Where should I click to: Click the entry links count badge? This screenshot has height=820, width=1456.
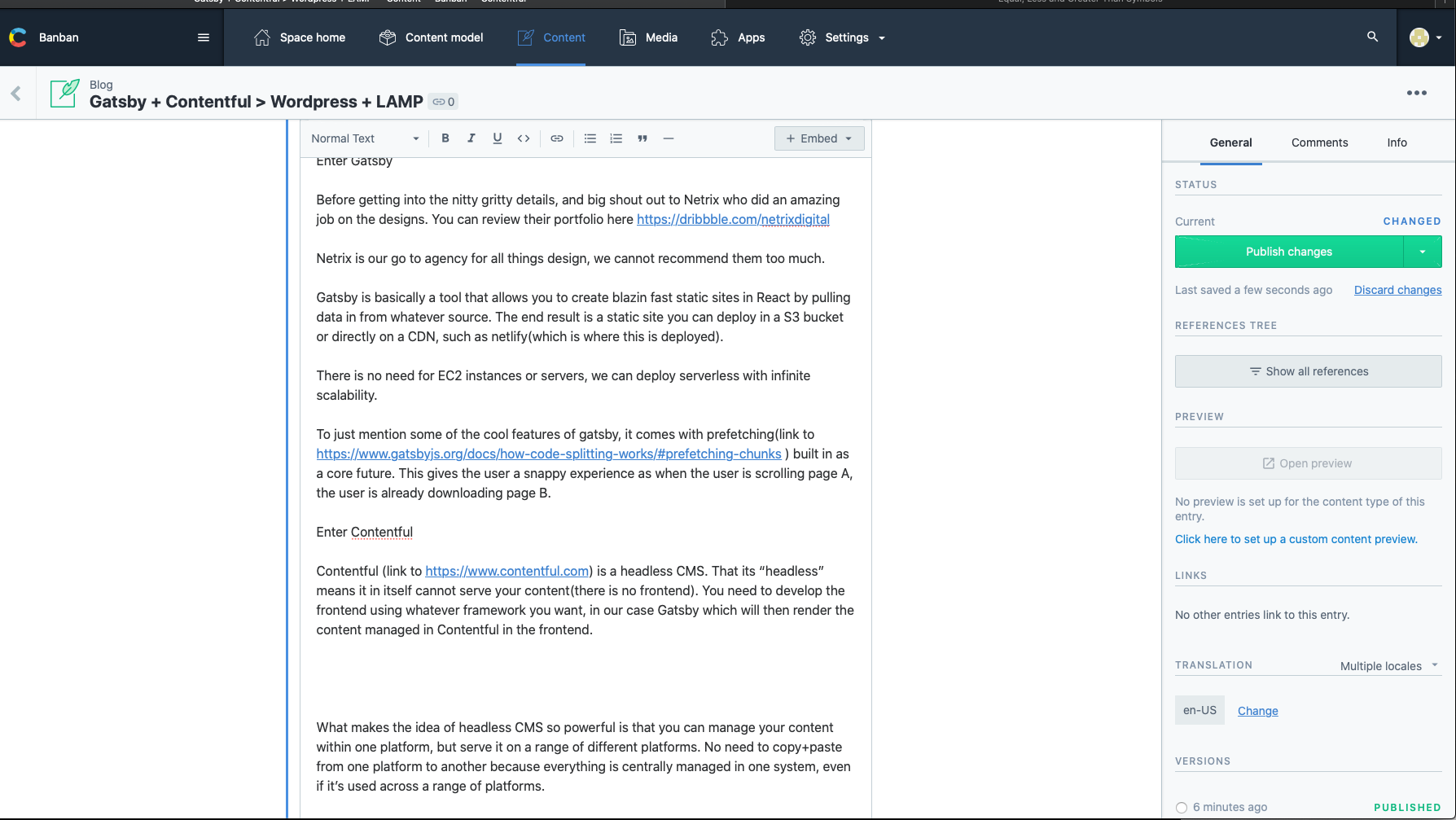(444, 102)
